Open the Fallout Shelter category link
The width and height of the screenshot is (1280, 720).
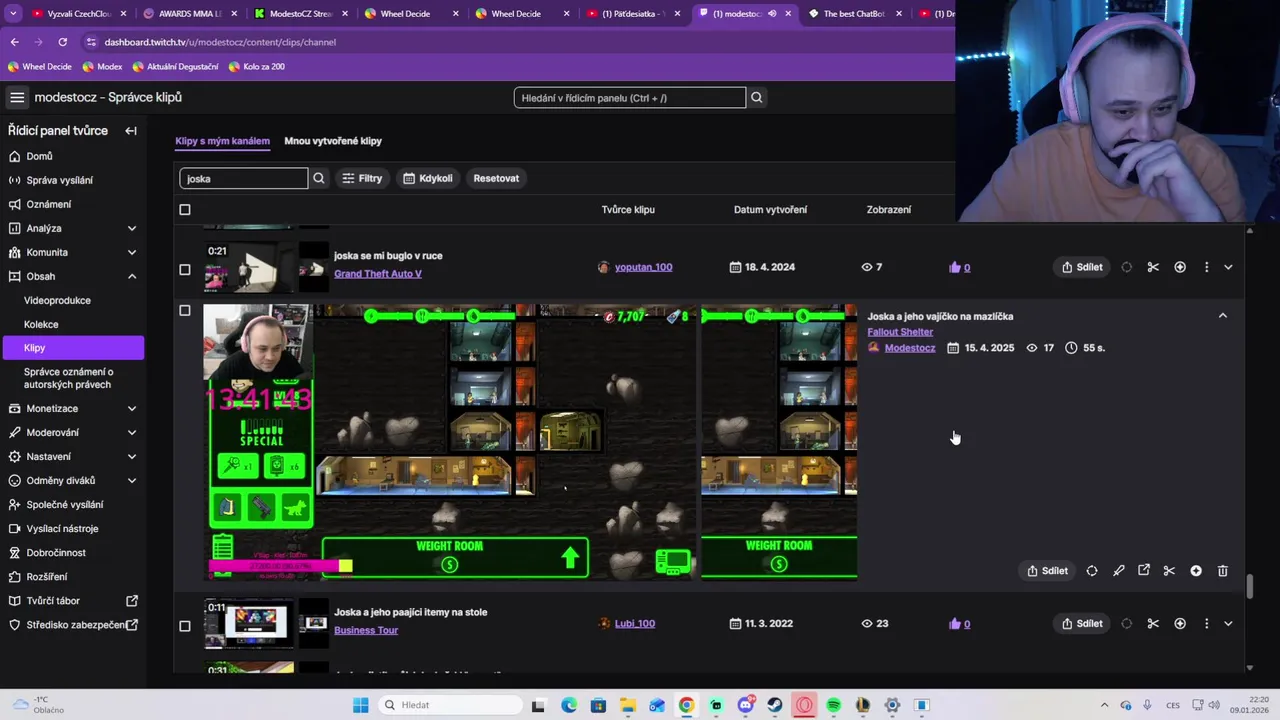(900, 332)
